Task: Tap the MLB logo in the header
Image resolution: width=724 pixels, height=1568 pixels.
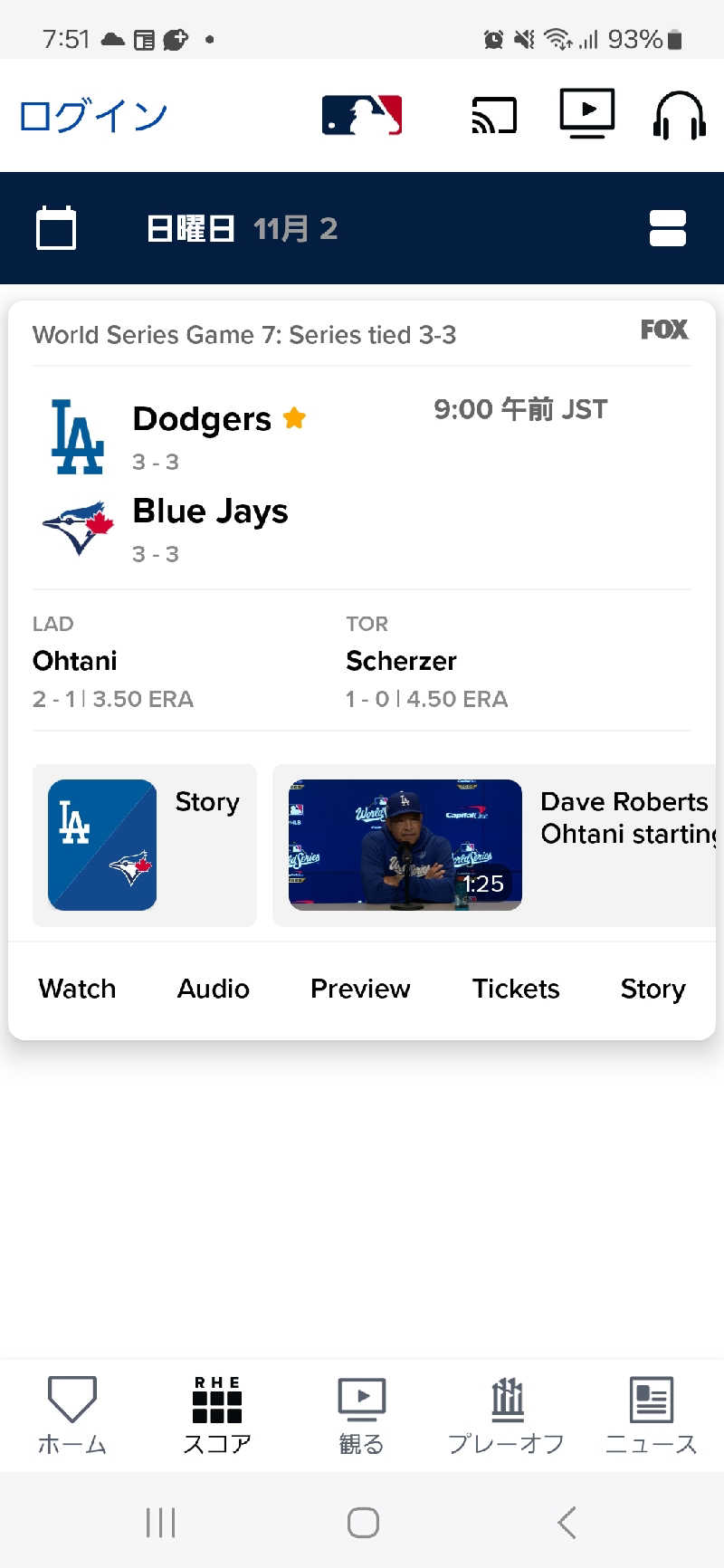Action: pos(362,115)
